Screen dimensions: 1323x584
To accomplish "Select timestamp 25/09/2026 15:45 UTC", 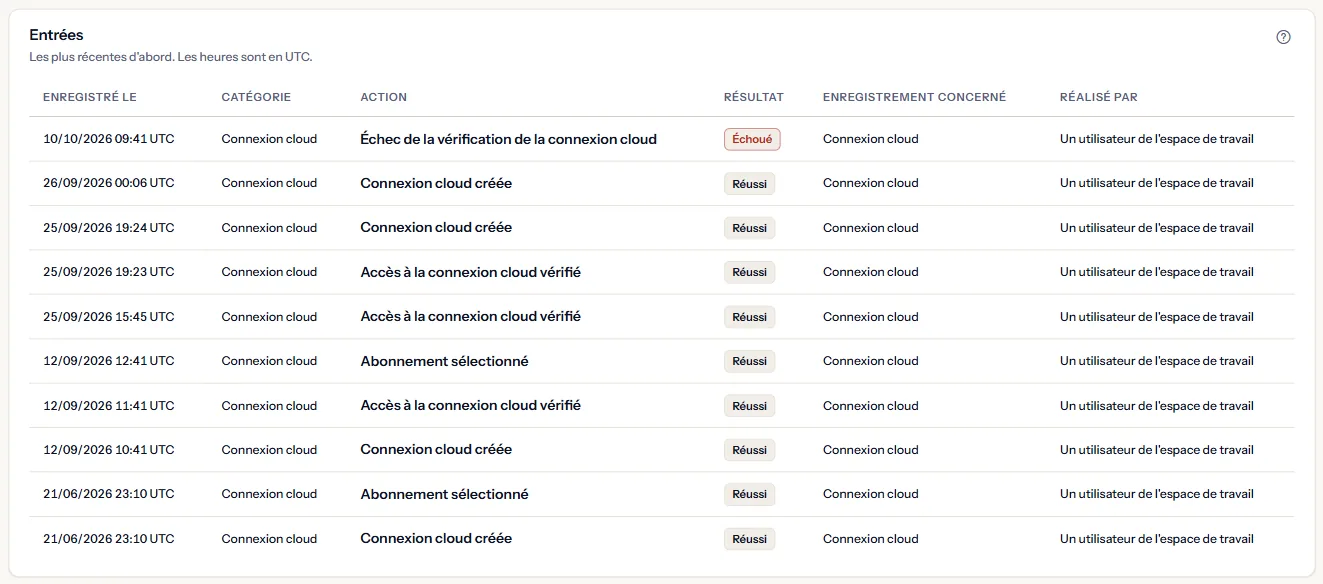I will pyautogui.click(x=109, y=317).
